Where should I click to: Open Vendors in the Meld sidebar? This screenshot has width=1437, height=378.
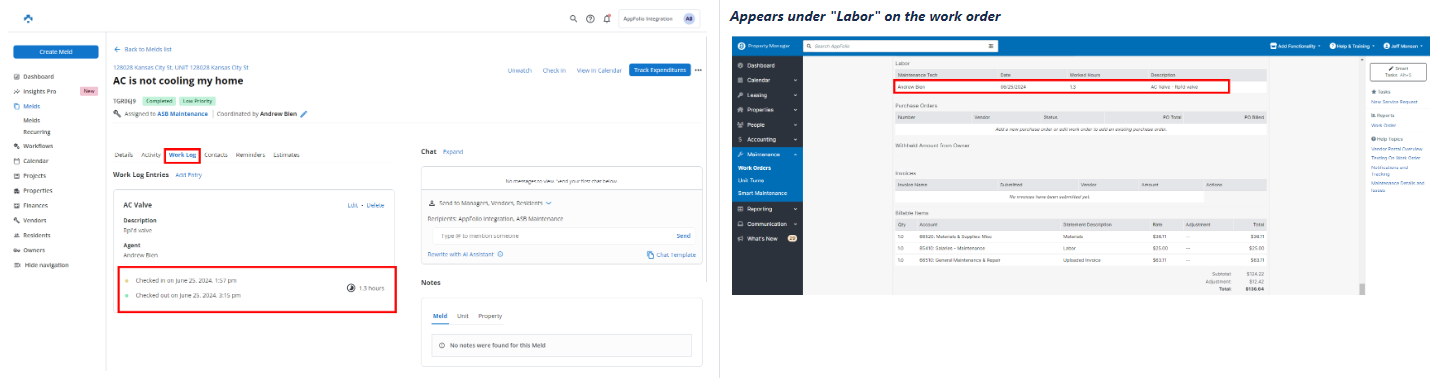(x=35, y=220)
